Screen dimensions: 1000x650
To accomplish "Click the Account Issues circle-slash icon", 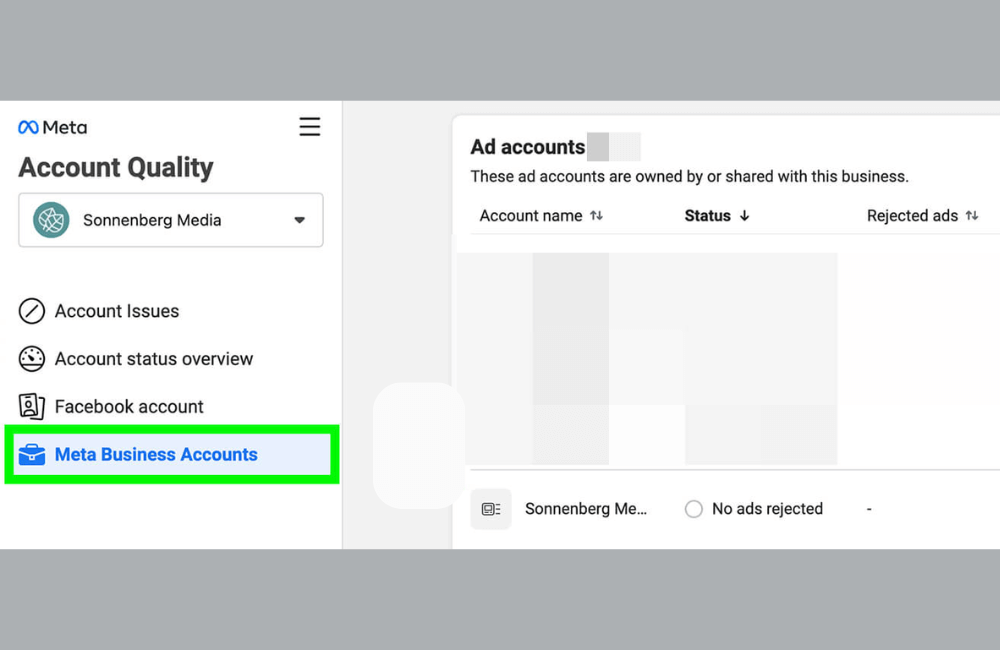I will (32, 311).
